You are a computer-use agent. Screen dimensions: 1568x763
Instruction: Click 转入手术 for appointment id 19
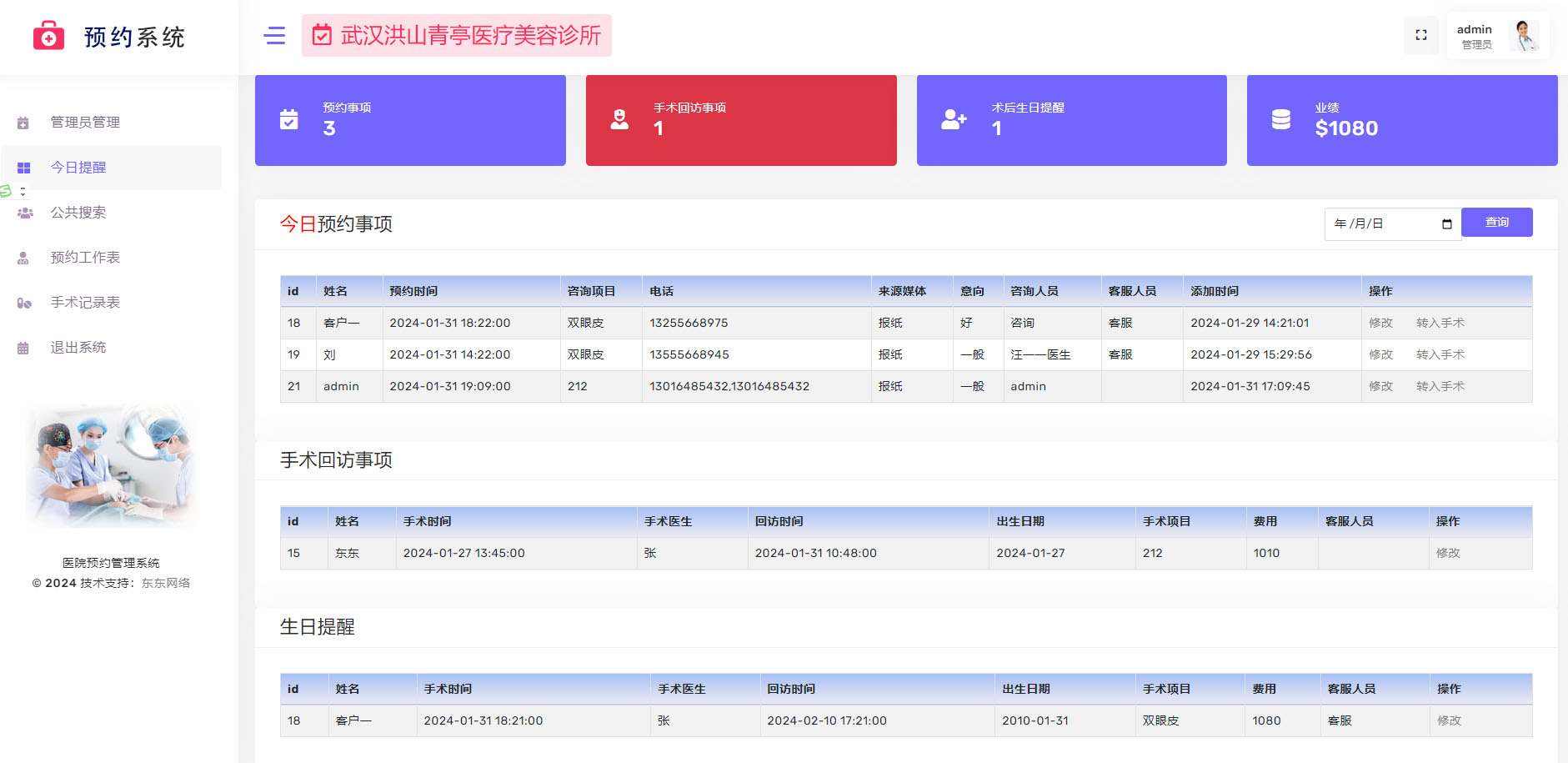click(x=1440, y=354)
